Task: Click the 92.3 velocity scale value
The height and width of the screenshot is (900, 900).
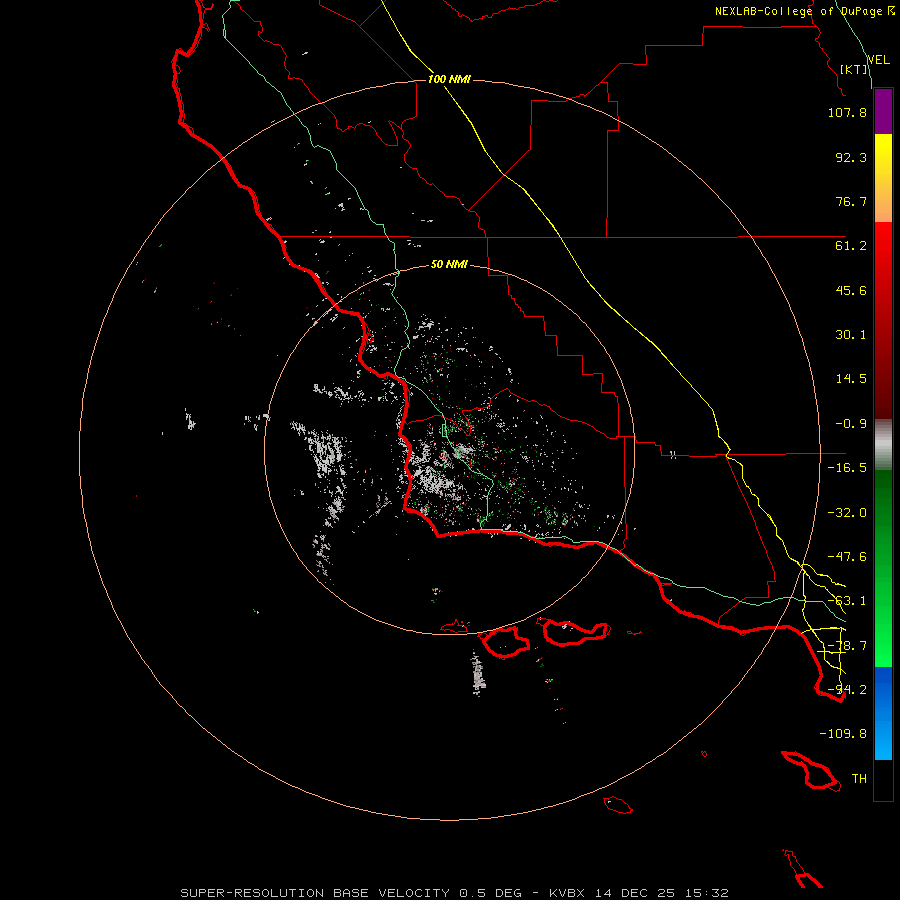Action: 851,157
